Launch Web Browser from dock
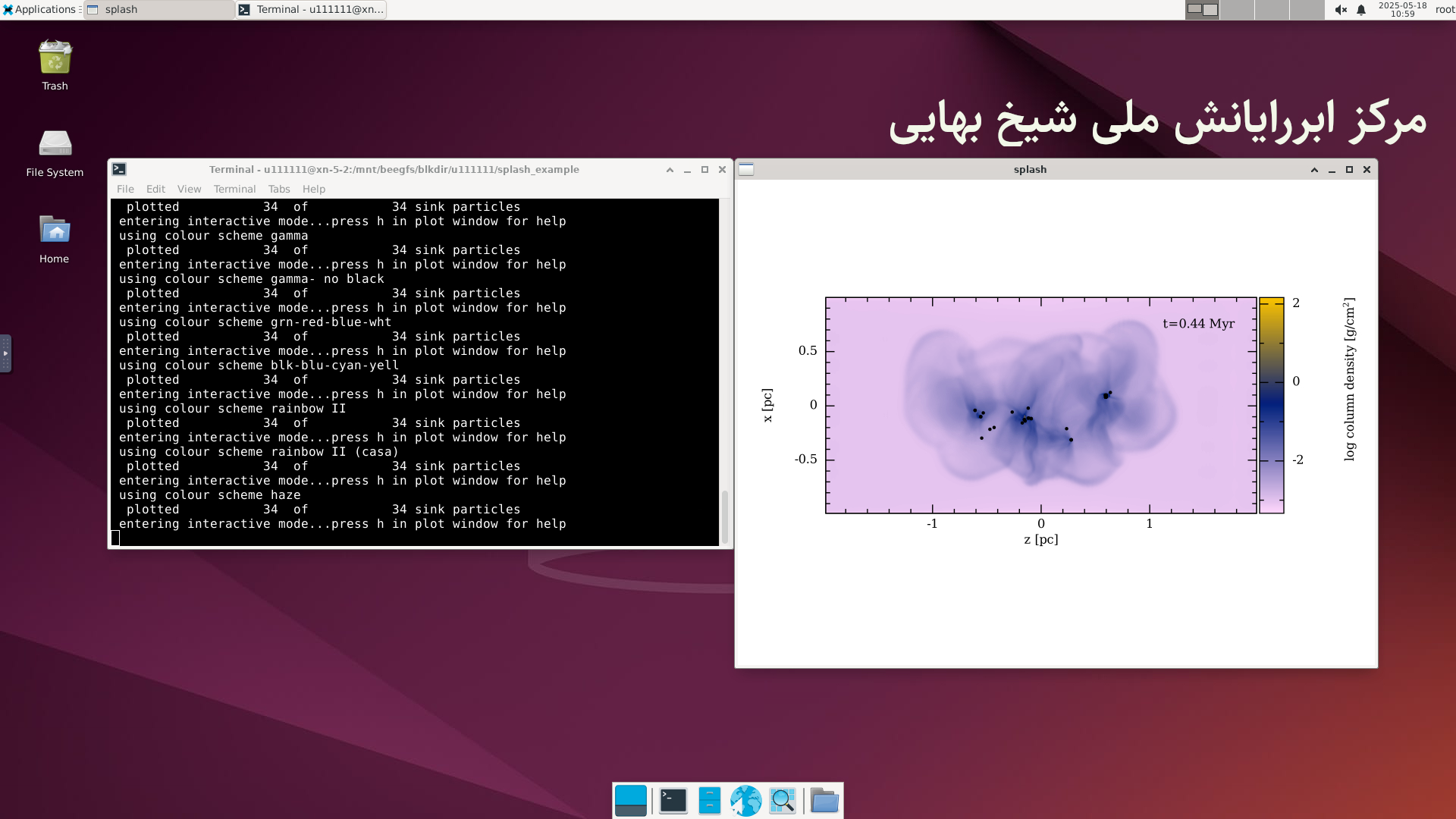1456x819 pixels. click(746, 801)
